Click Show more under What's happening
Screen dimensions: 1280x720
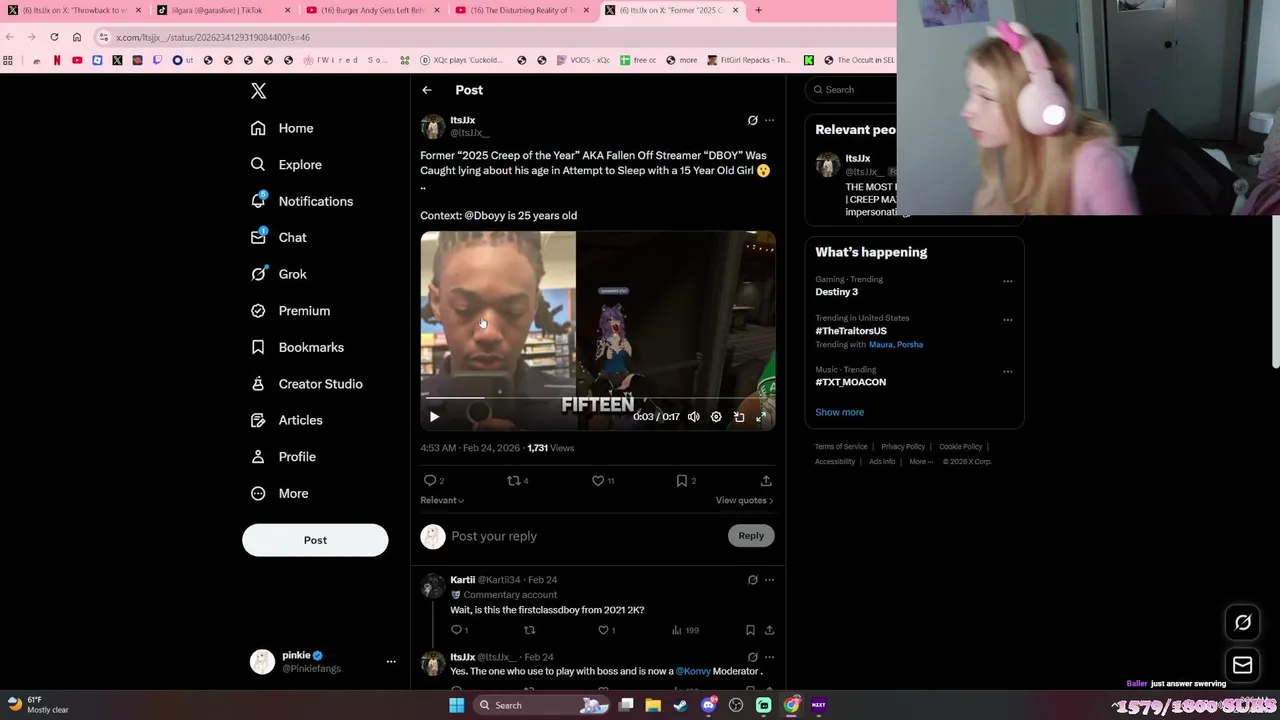[x=839, y=412]
